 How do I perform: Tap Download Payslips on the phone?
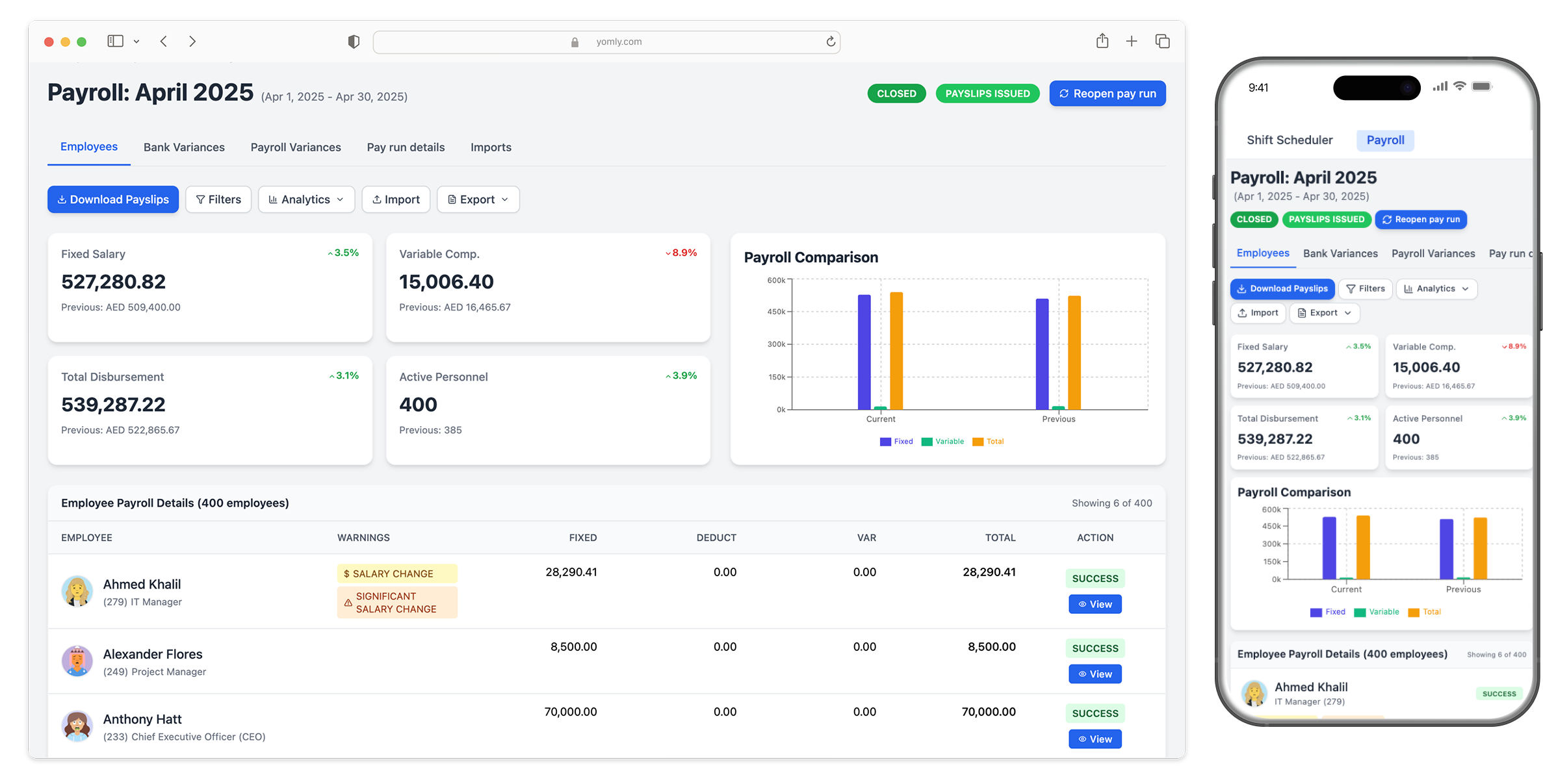click(1282, 288)
